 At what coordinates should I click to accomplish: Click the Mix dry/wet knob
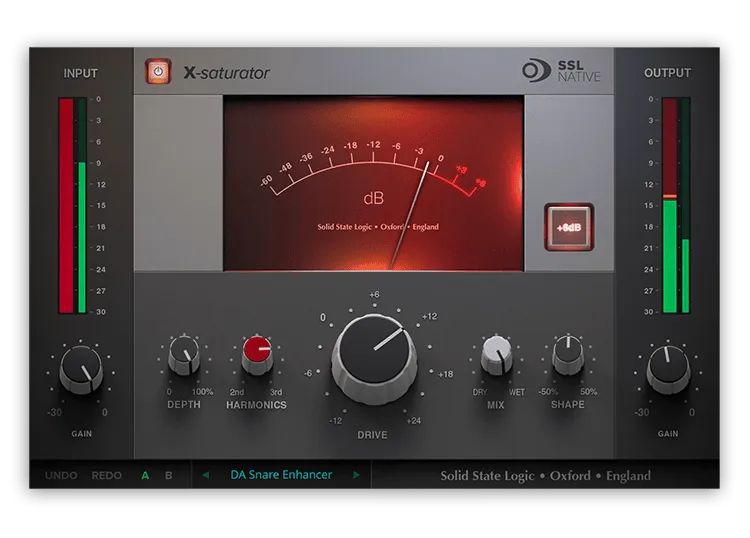pos(496,355)
